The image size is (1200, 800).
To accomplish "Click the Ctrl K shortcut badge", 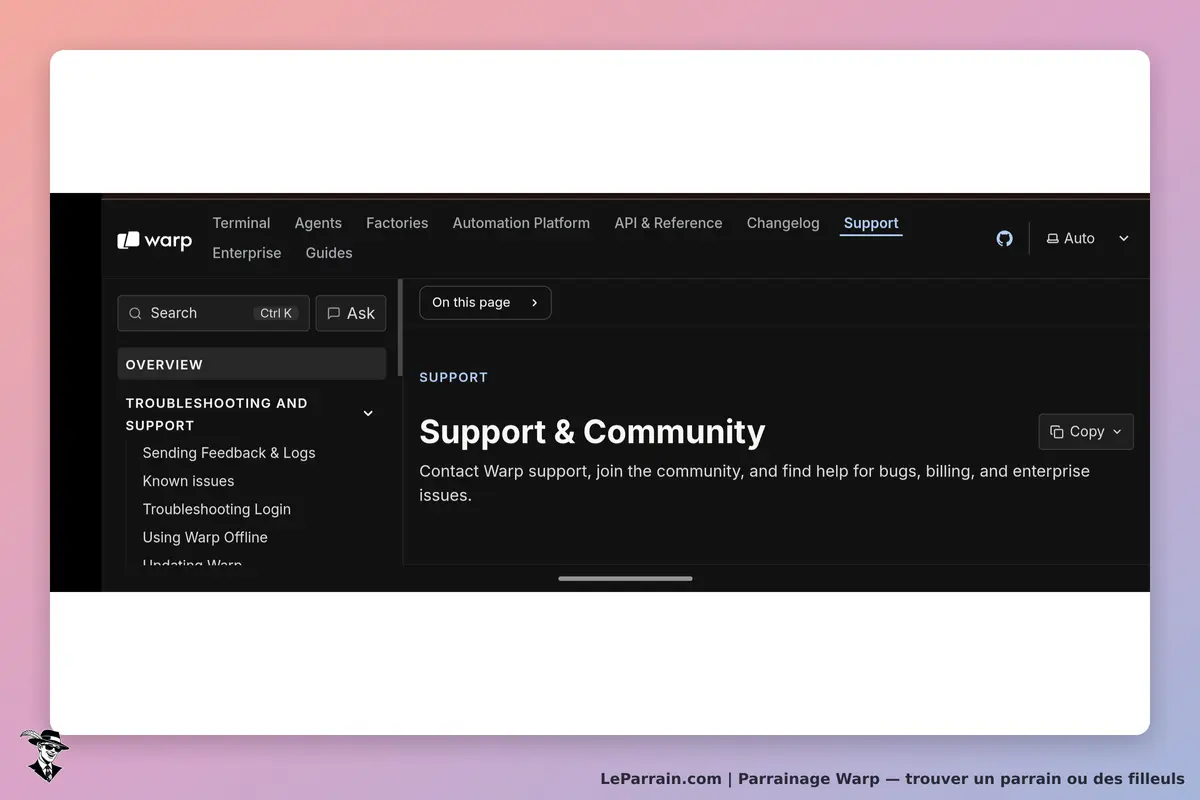I will (x=276, y=313).
